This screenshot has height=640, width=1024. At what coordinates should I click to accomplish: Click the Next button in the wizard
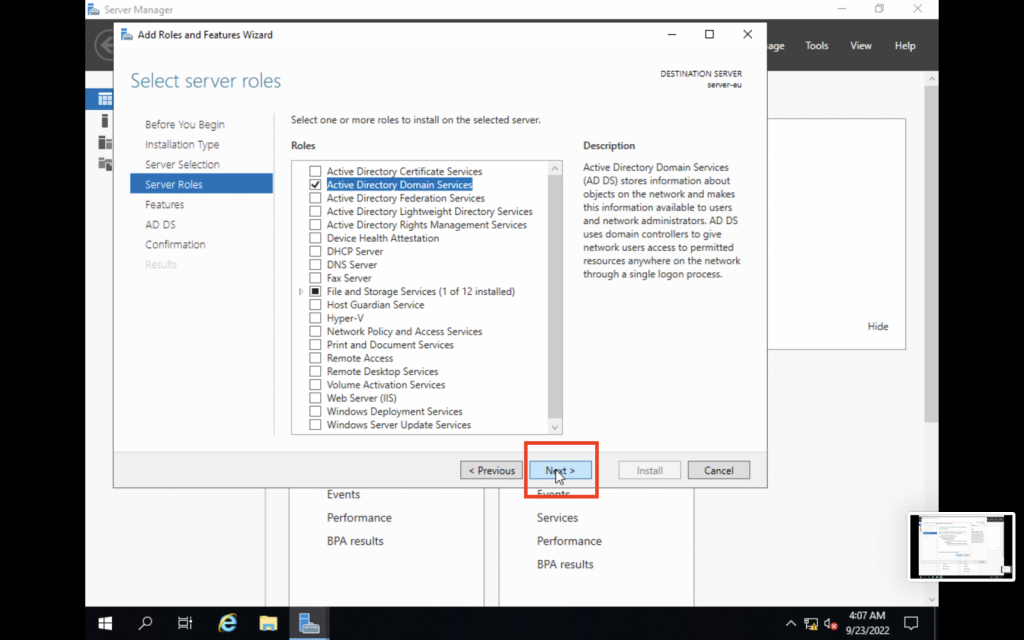coord(560,470)
